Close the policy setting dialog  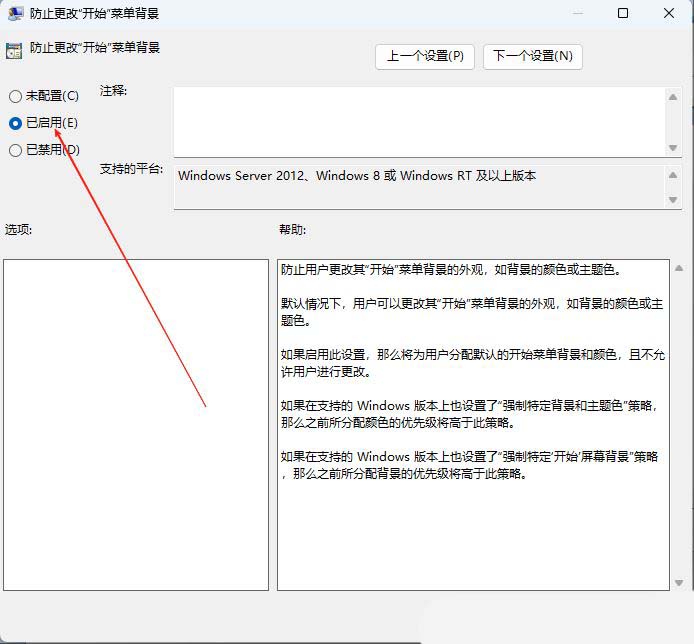point(669,14)
